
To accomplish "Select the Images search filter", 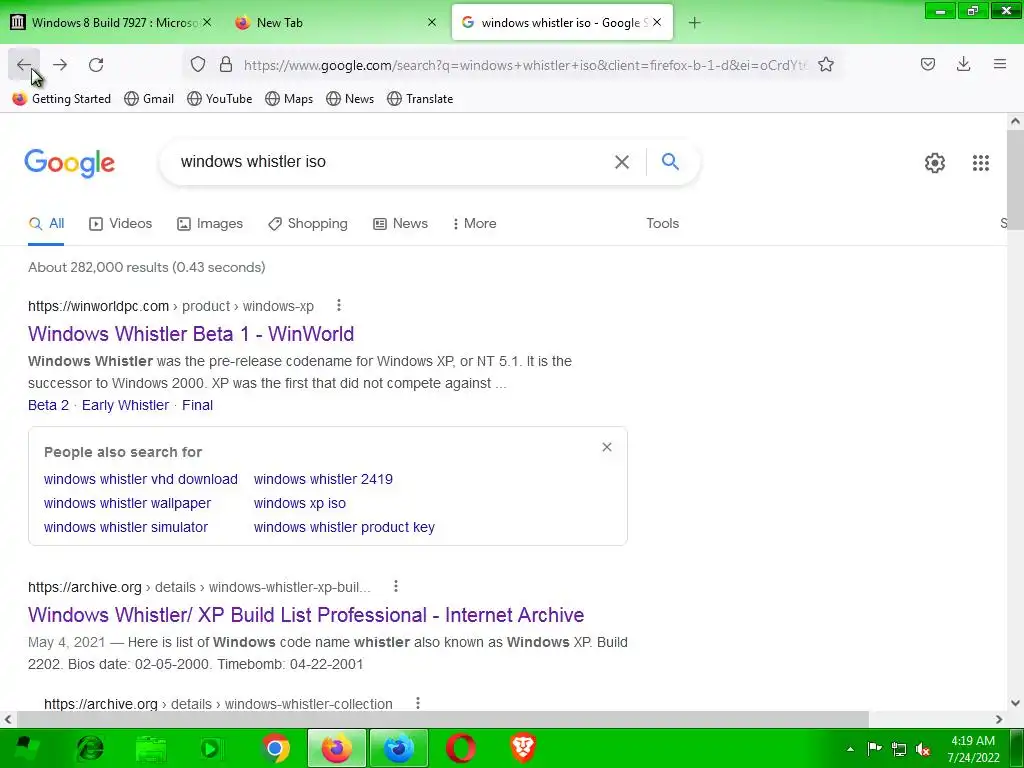I will (210, 223).
